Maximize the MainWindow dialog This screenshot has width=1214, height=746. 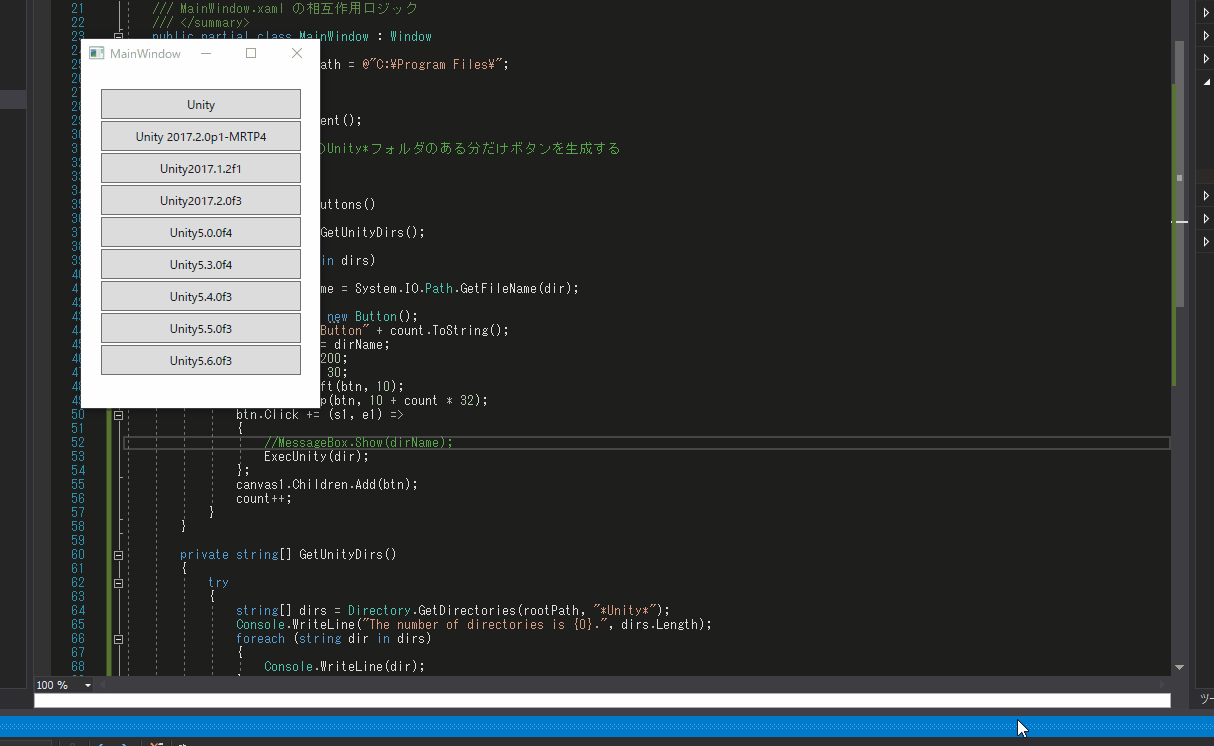(251, 53)
